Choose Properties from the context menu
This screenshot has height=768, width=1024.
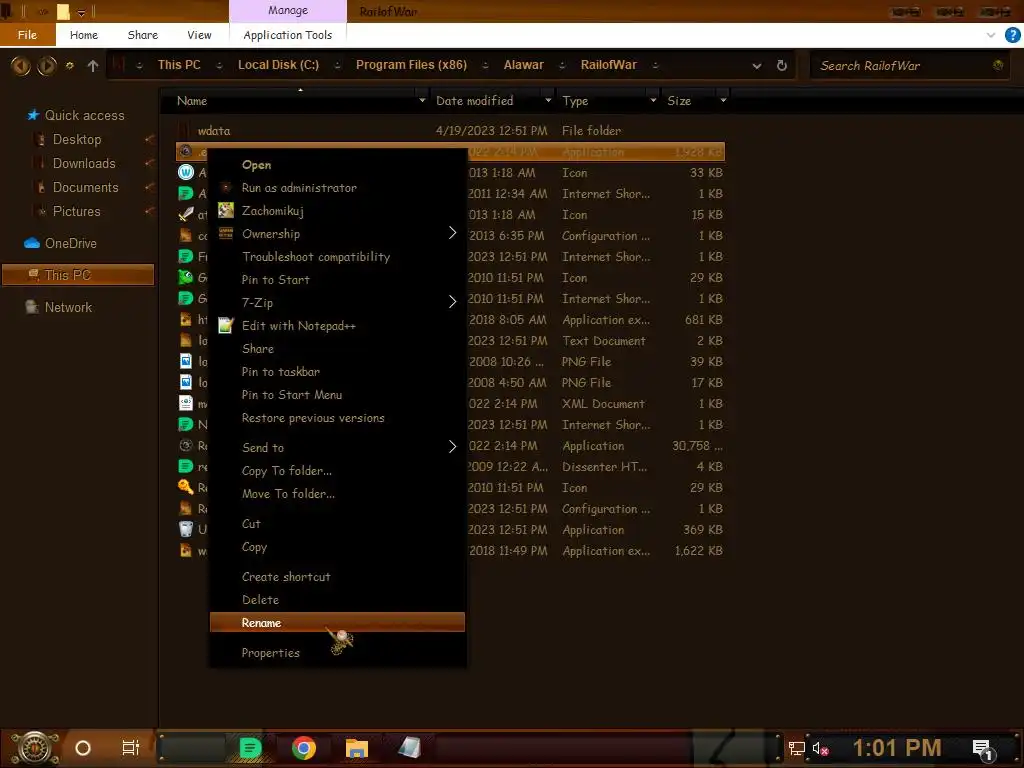270,652
